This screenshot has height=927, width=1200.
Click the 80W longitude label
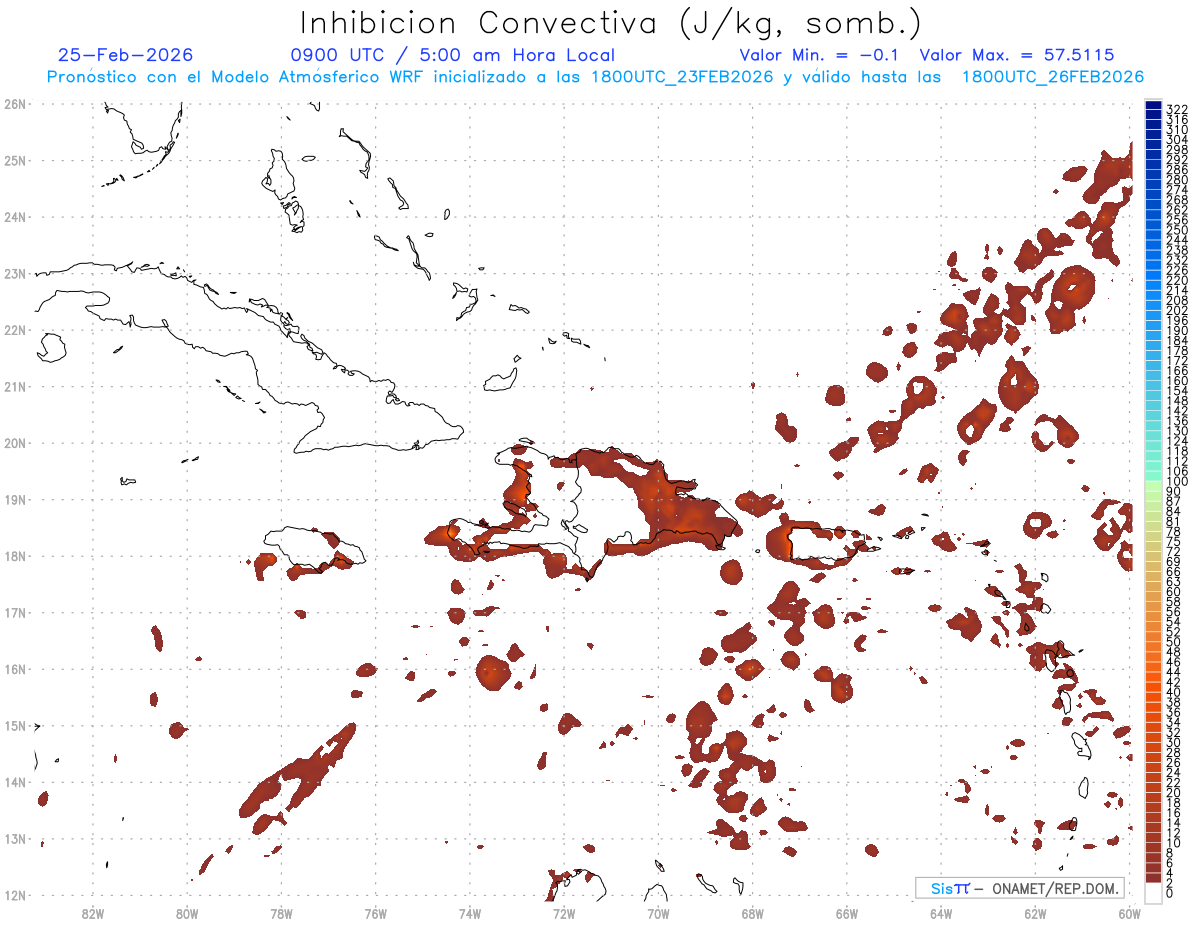(187, 913)
